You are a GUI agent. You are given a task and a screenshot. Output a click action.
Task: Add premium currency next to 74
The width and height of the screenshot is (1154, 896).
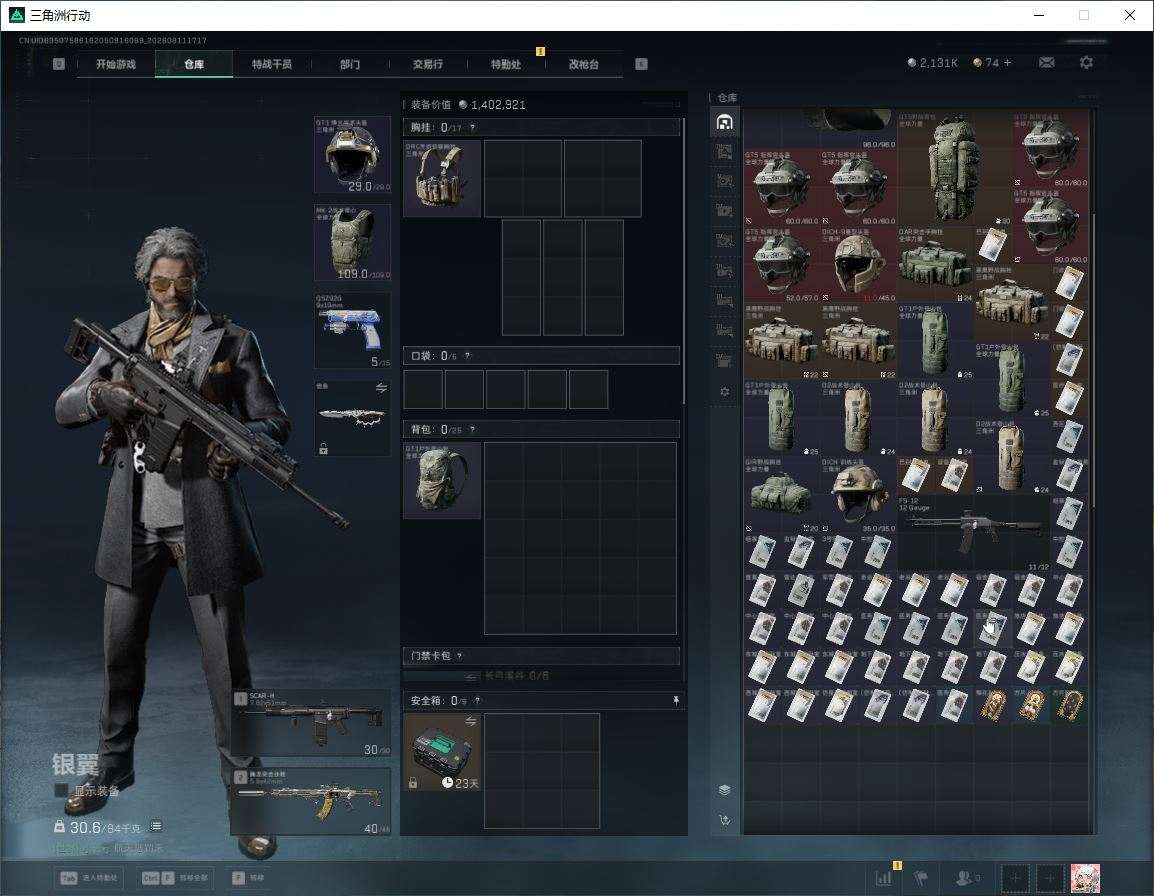(1008, 63)
